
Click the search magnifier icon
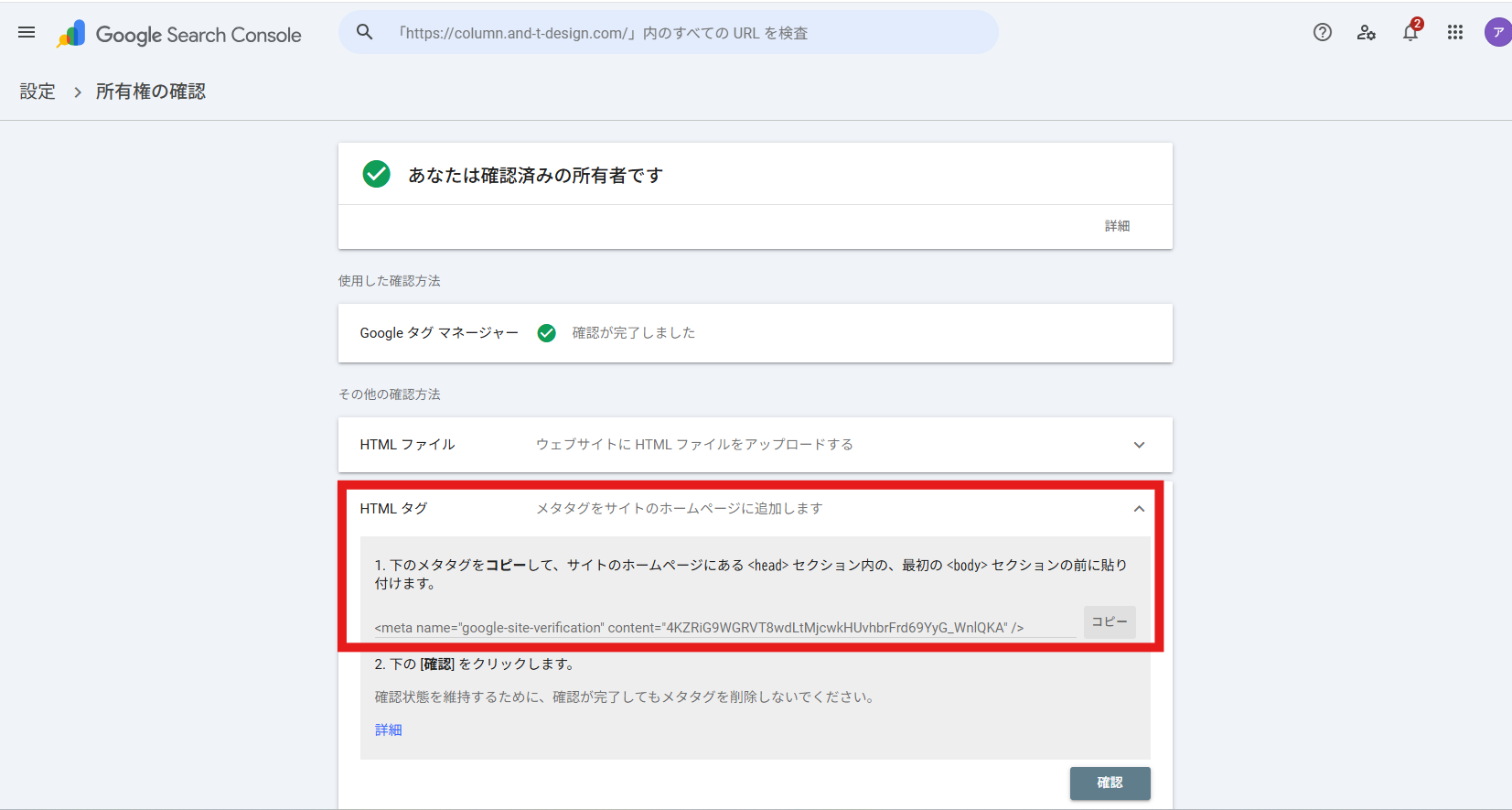tap(364, 33)
